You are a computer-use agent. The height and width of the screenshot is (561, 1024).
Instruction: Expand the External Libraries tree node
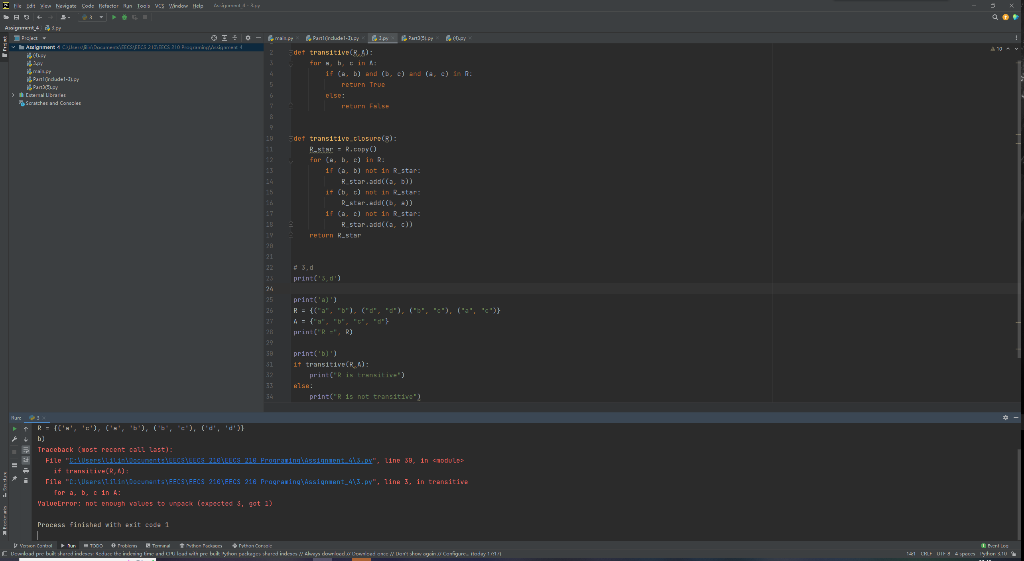tap(13, 95)
